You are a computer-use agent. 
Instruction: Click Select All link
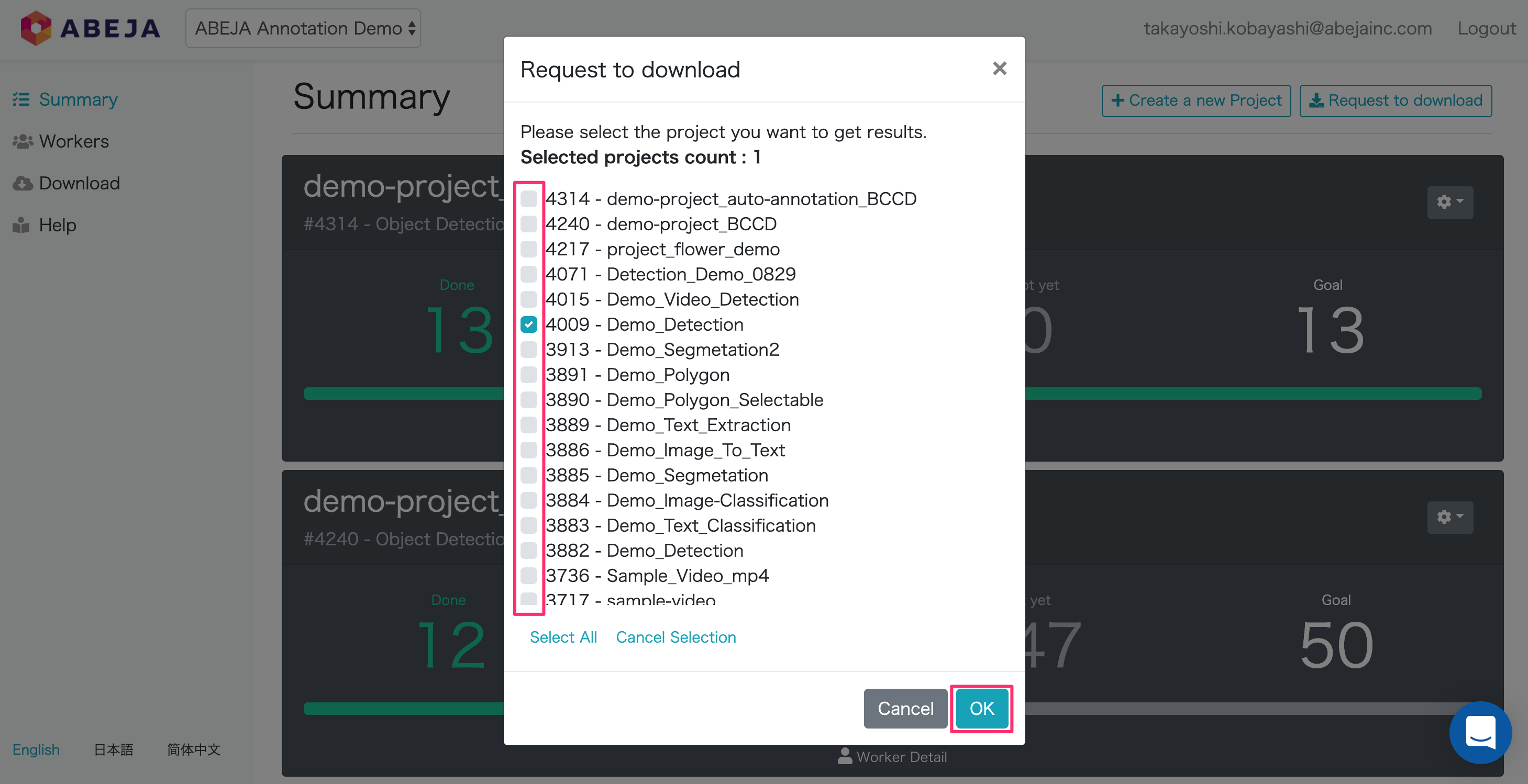click(x=563, y=637)
